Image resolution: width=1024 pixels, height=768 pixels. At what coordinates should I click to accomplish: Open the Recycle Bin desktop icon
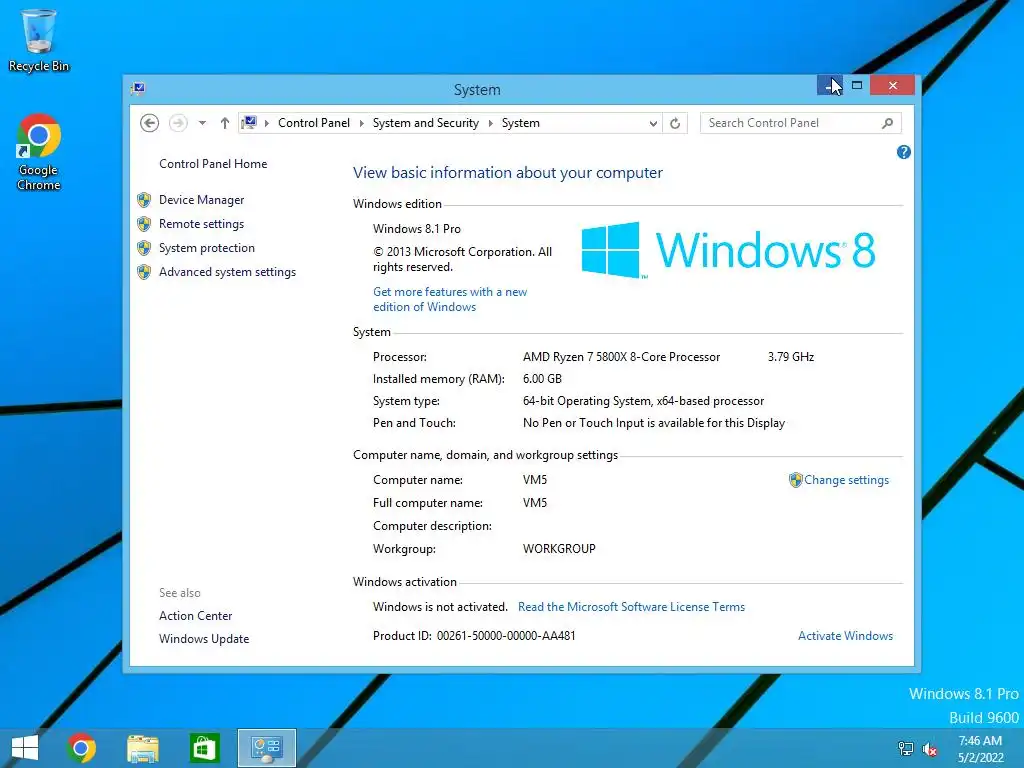[39, 40]
